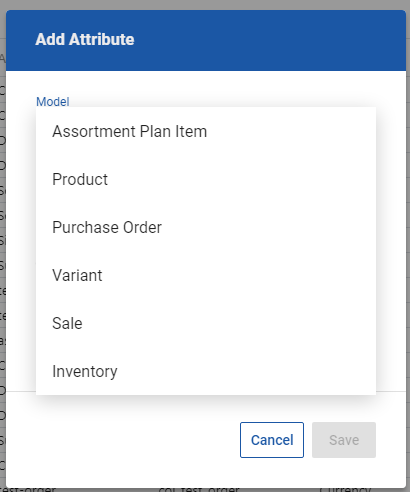The width and height of the screenshot is (410, 492).
Task: Click the greyed-out Save button
Action: tap(344, 440)
